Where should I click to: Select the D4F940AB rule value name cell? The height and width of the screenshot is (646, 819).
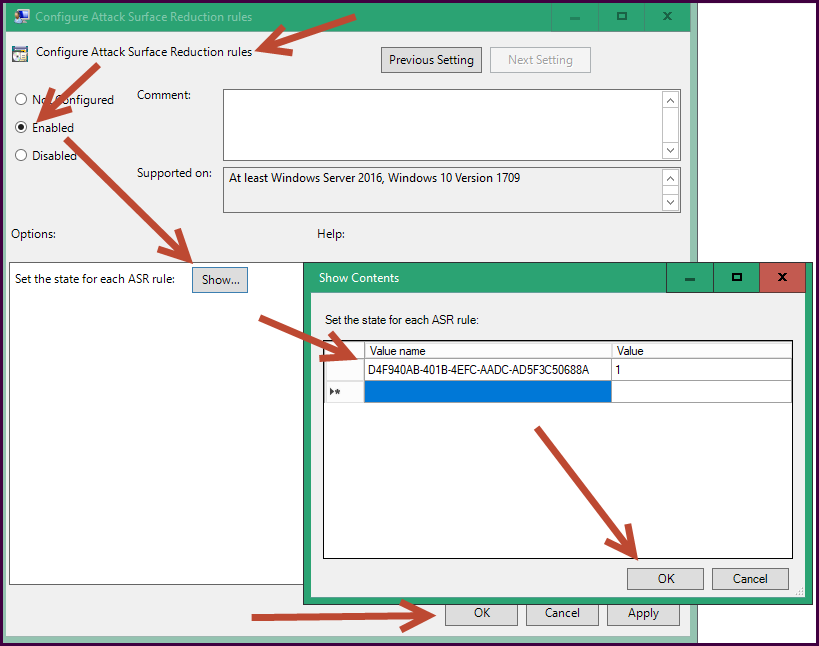[x=487, y=370]
